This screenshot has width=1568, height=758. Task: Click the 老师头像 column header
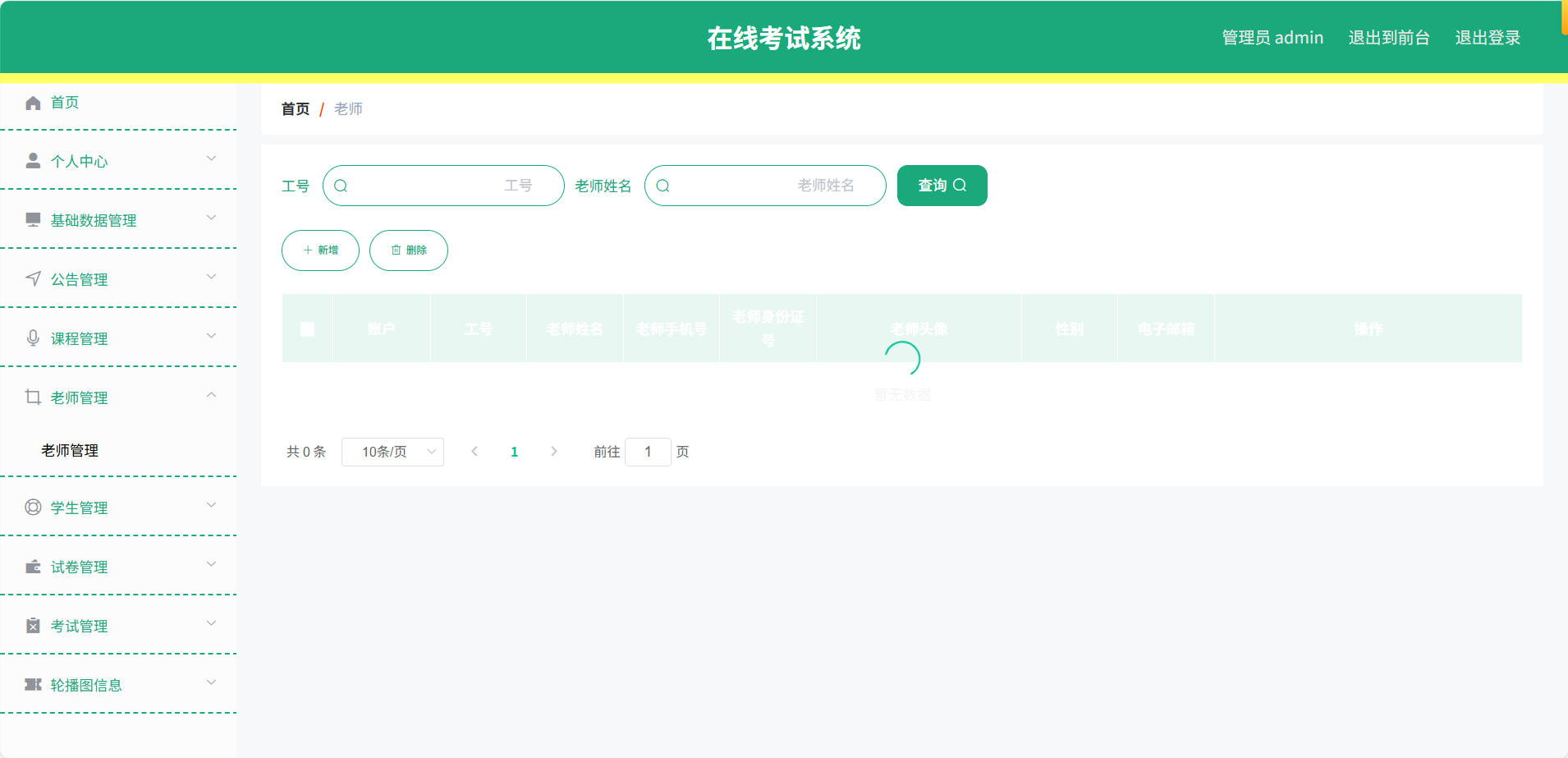click(919, 329)
